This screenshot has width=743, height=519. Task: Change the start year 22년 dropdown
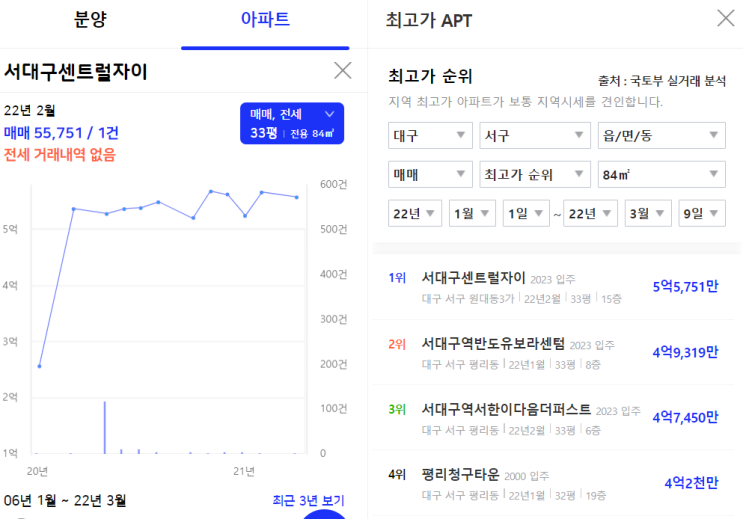pyautogui.click(x=415, y=213)
